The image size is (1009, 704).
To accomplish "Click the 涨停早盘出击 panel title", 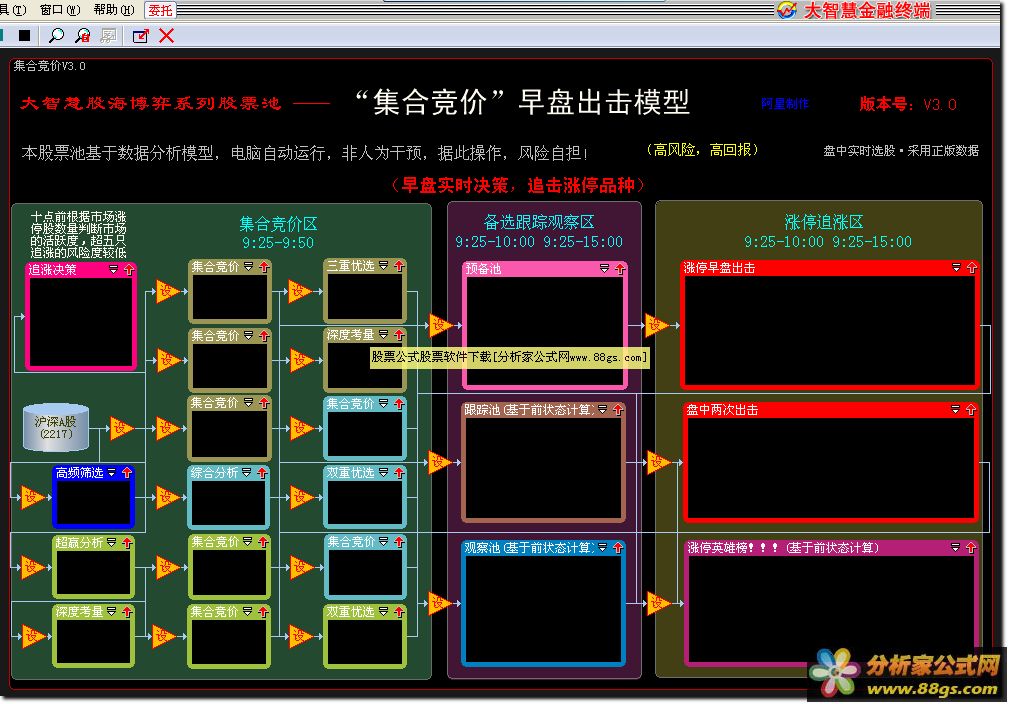I will point(719,268).
